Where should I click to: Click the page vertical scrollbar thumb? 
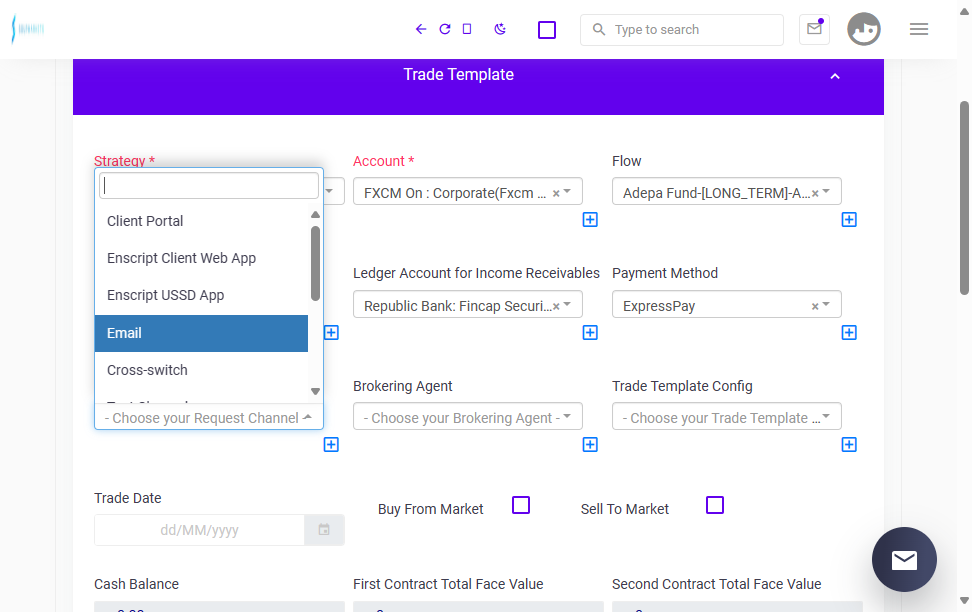coord(964,198)
